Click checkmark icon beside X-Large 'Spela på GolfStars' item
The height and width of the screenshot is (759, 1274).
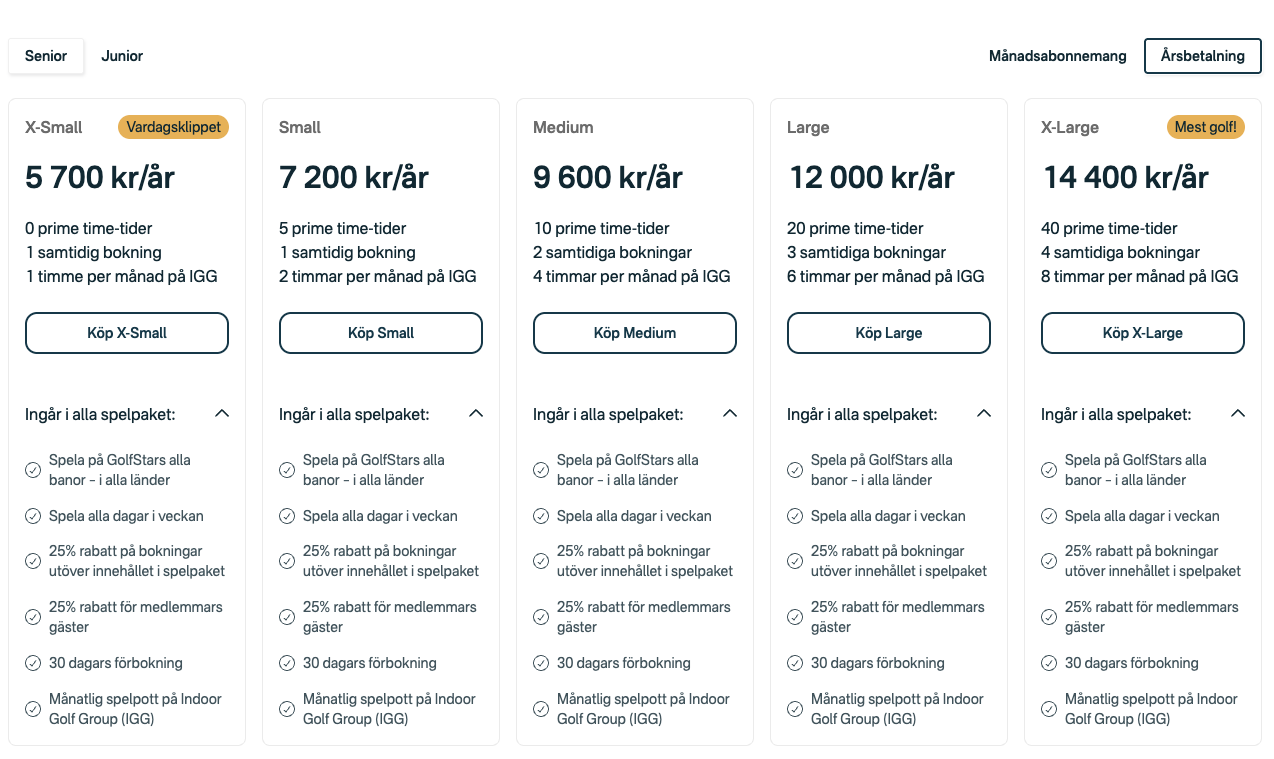(1049, 470)
